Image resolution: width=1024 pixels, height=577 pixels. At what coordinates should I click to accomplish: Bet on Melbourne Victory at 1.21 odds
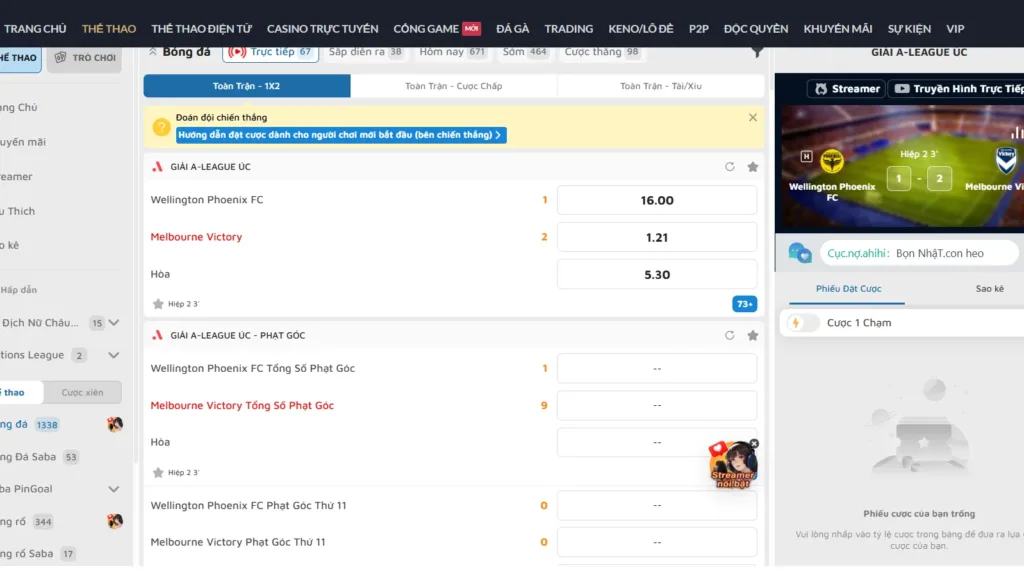[656, 238]
